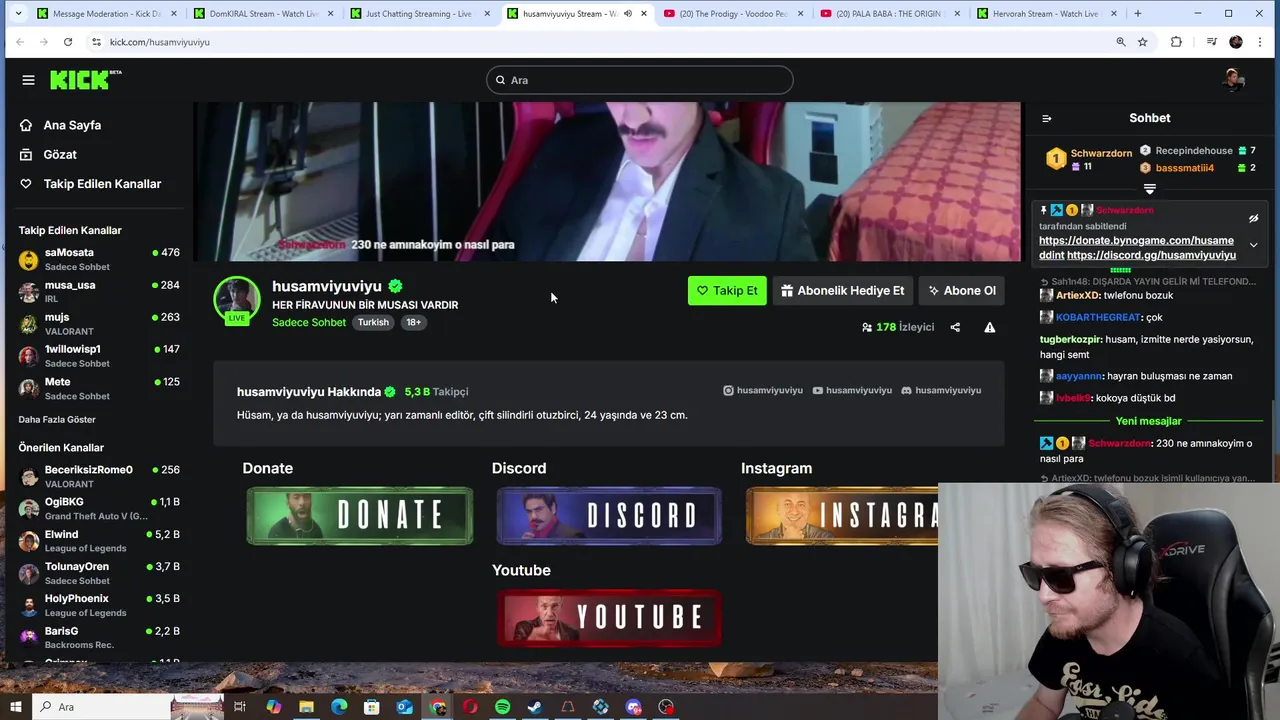
Task: Click the DISCORD banner image
Action: point(609,516)
